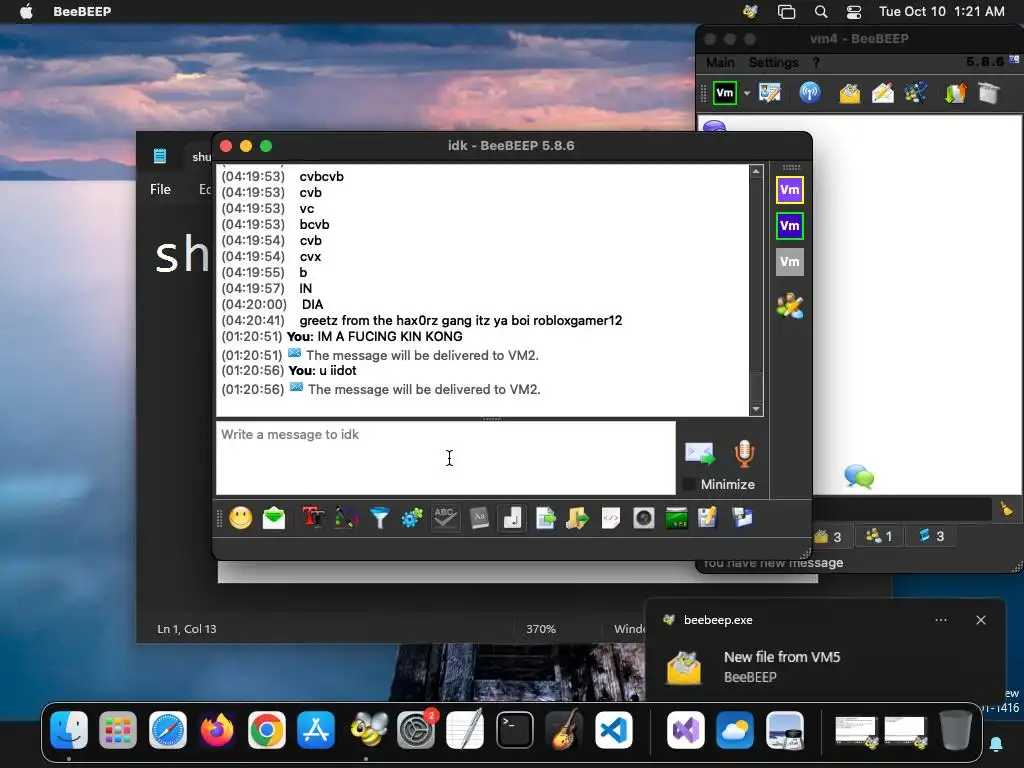The height and width of the screenshot is (768, 1024).
Task: Click the file sharing box icon in vm4
Action: 989,93
